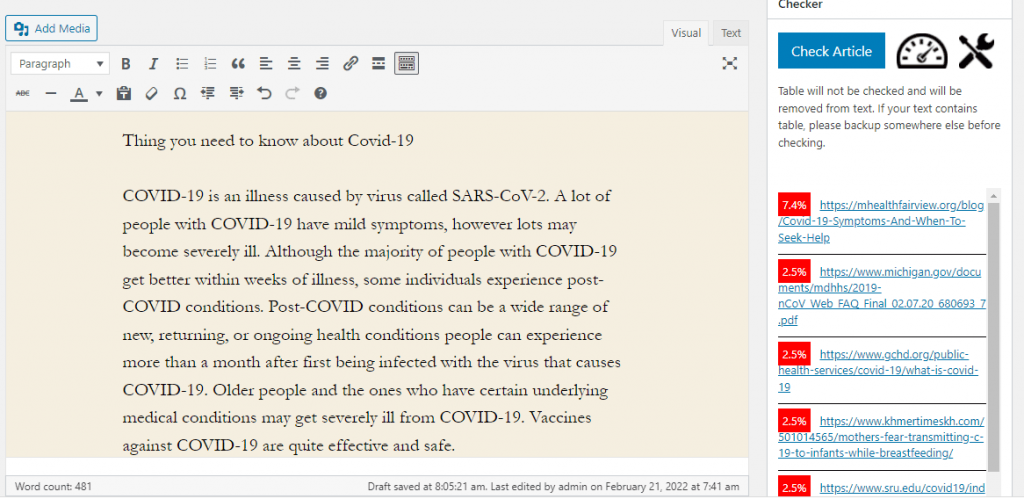The image size is (1024, 499).
Task: Insert a horizontal line
Action: pyautogui.click(x=51, y=93)
